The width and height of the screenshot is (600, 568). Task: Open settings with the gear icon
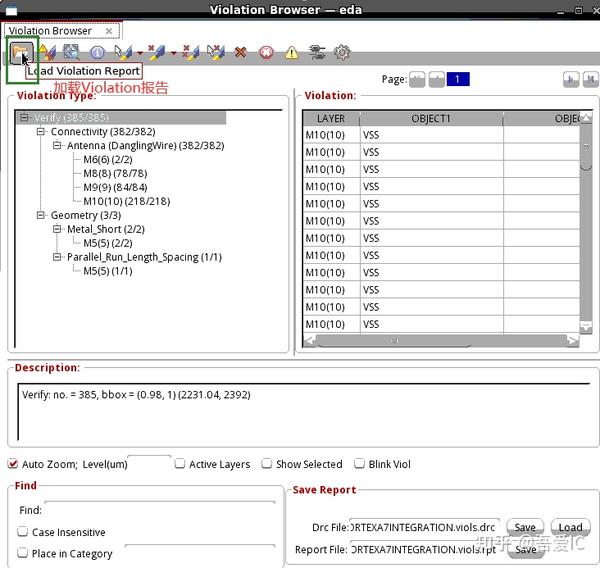(342, 52)
